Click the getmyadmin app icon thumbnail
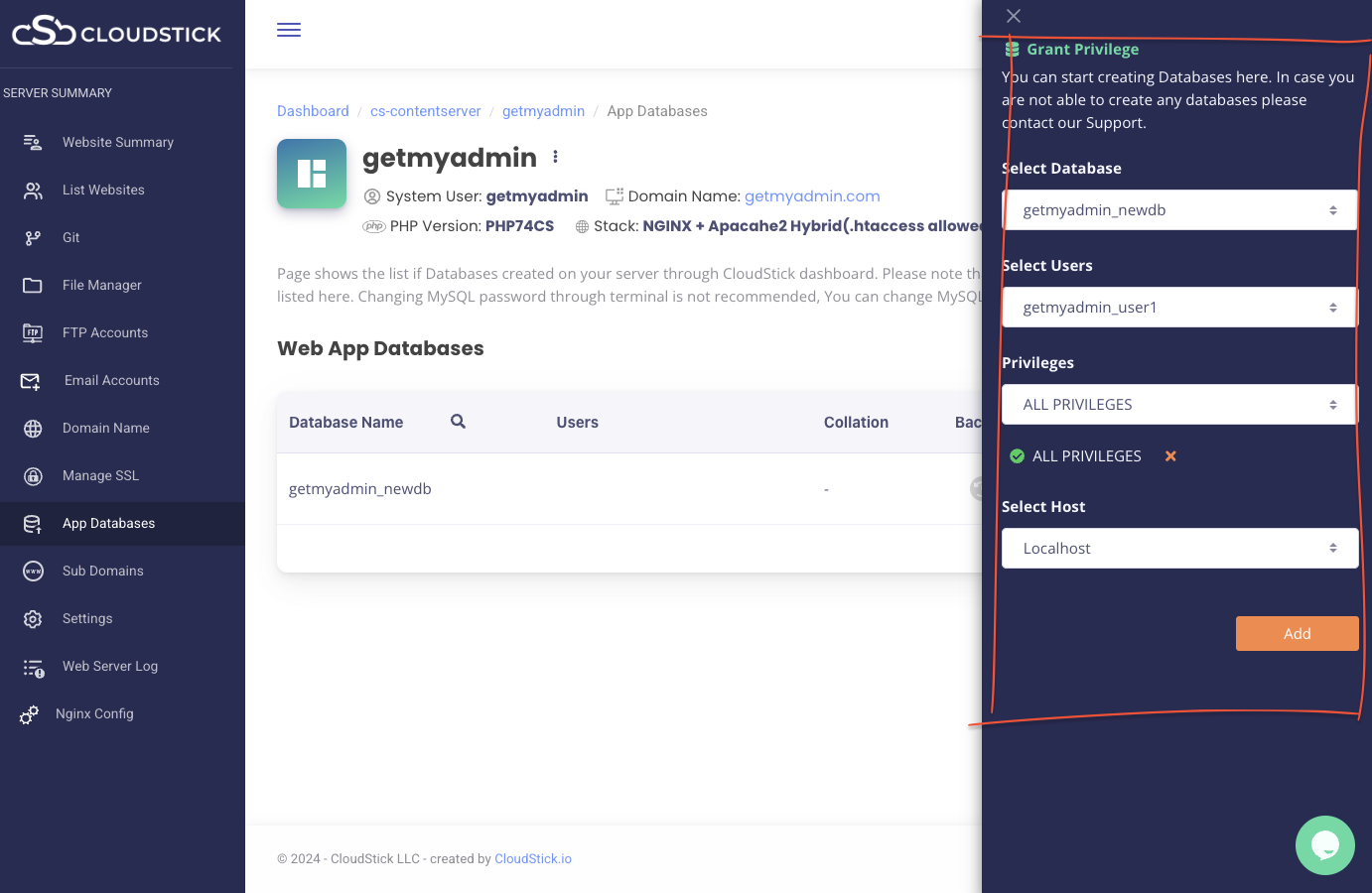Viewport: 1372px width, 893px height. [x=312, y=174]
